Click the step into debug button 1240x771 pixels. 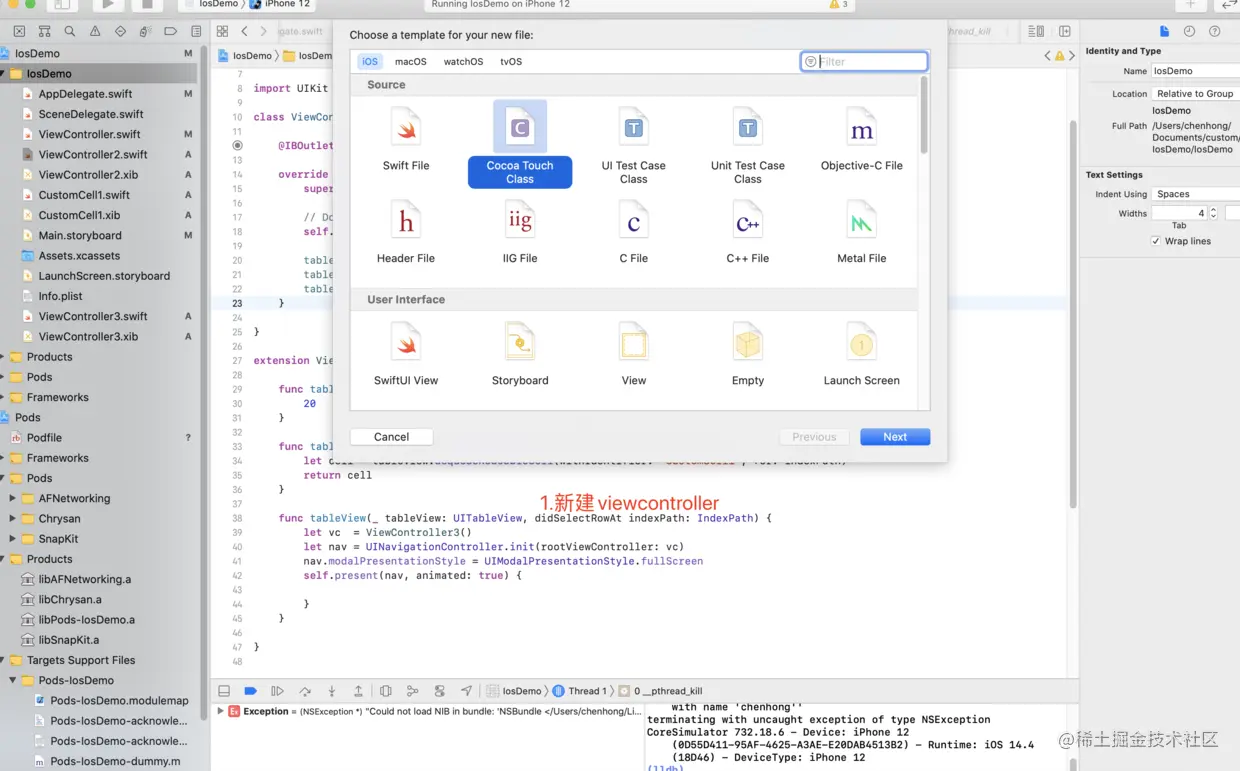coord(332,691)
